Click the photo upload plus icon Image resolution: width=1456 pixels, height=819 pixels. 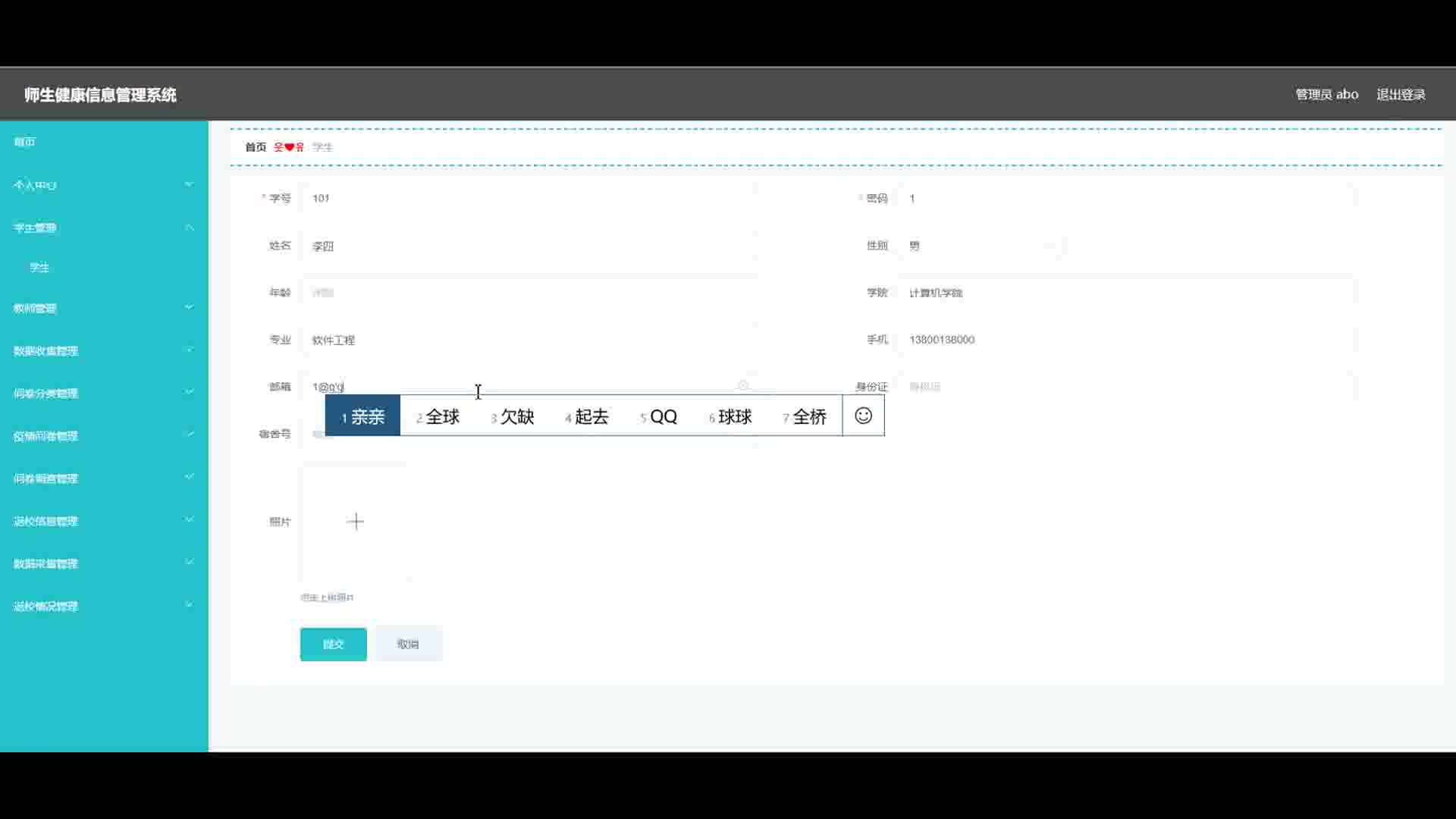click(355, 522)
